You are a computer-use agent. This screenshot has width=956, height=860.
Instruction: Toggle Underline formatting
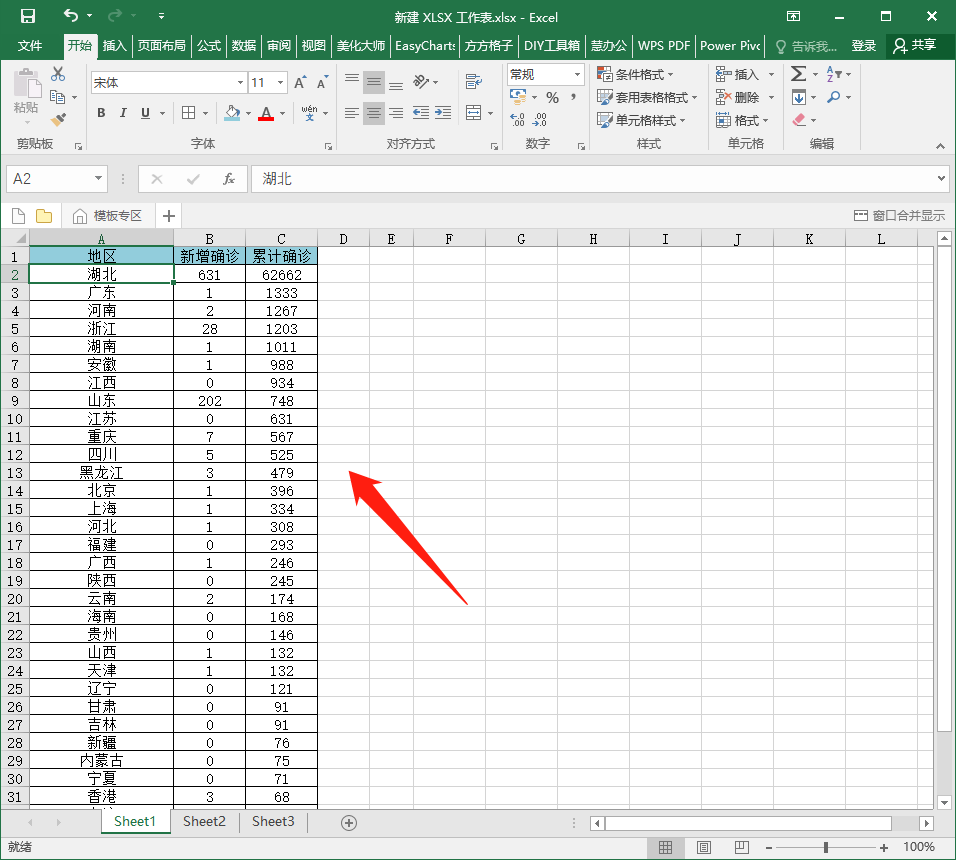[x=145, y=113]
